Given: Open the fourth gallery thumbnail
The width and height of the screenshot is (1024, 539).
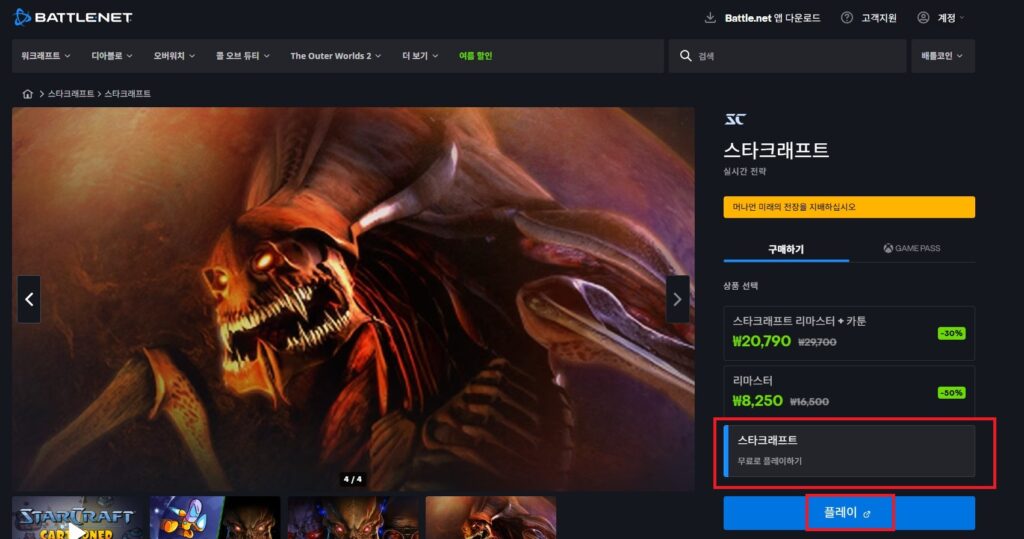Looking at the screenshot, I should coord(491,518).
